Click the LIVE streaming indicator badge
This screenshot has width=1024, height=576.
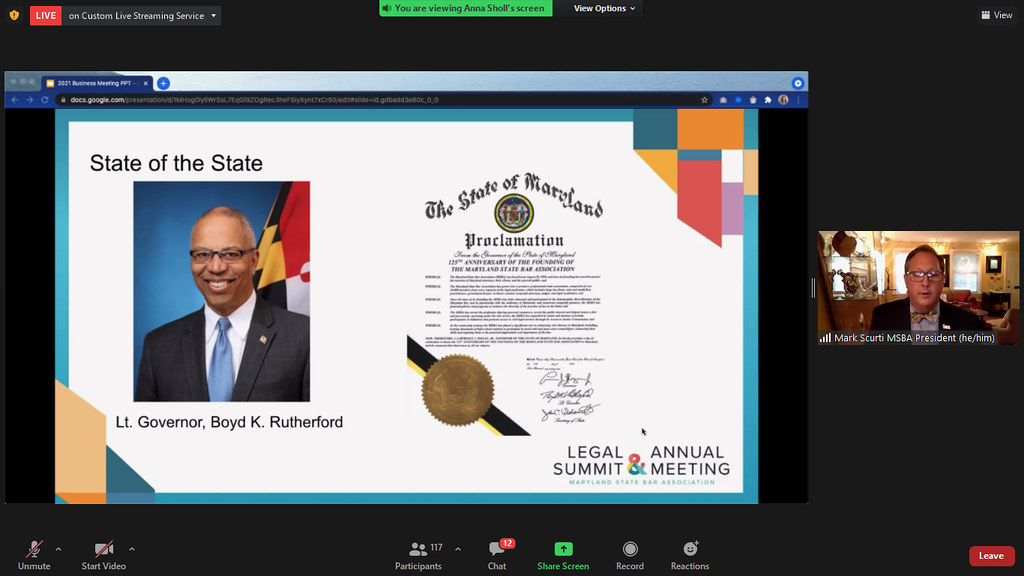pyautogui.click(x=45, y=15)
